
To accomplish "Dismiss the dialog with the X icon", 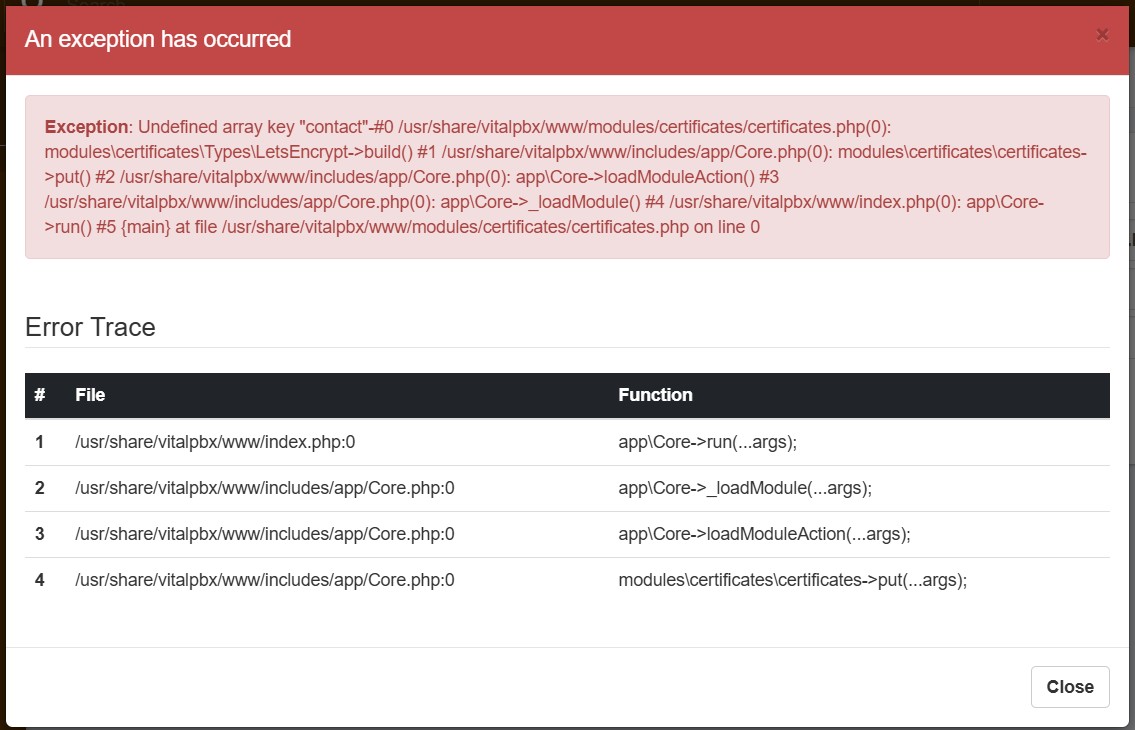I will pyautogui.click(x=1102, y=35).
